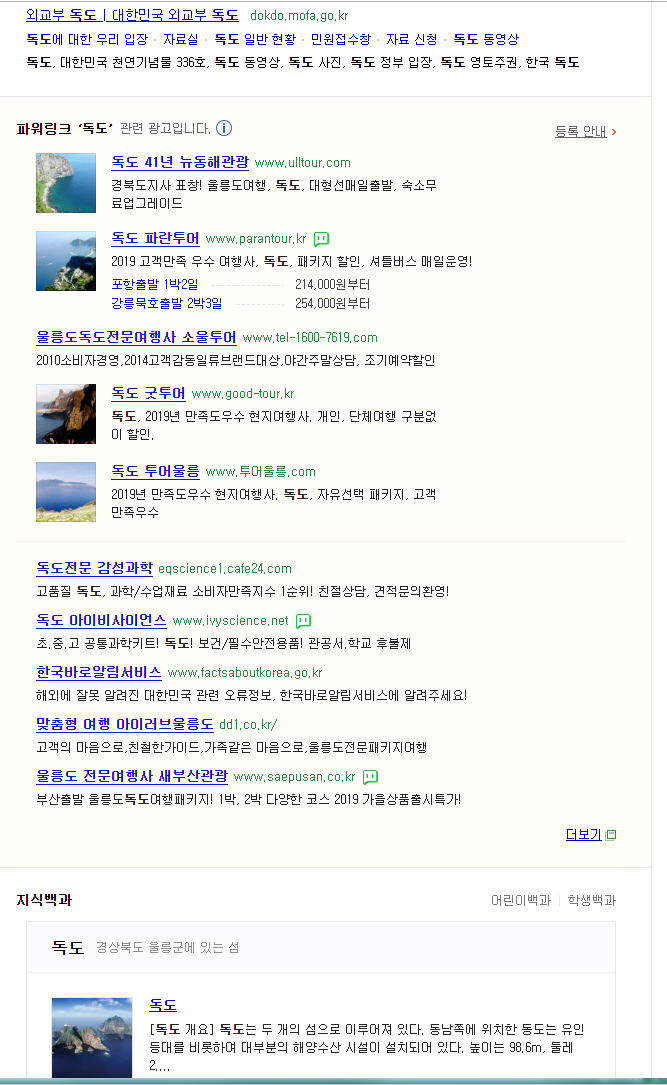Click the www.ulltour.com URL

302,163
